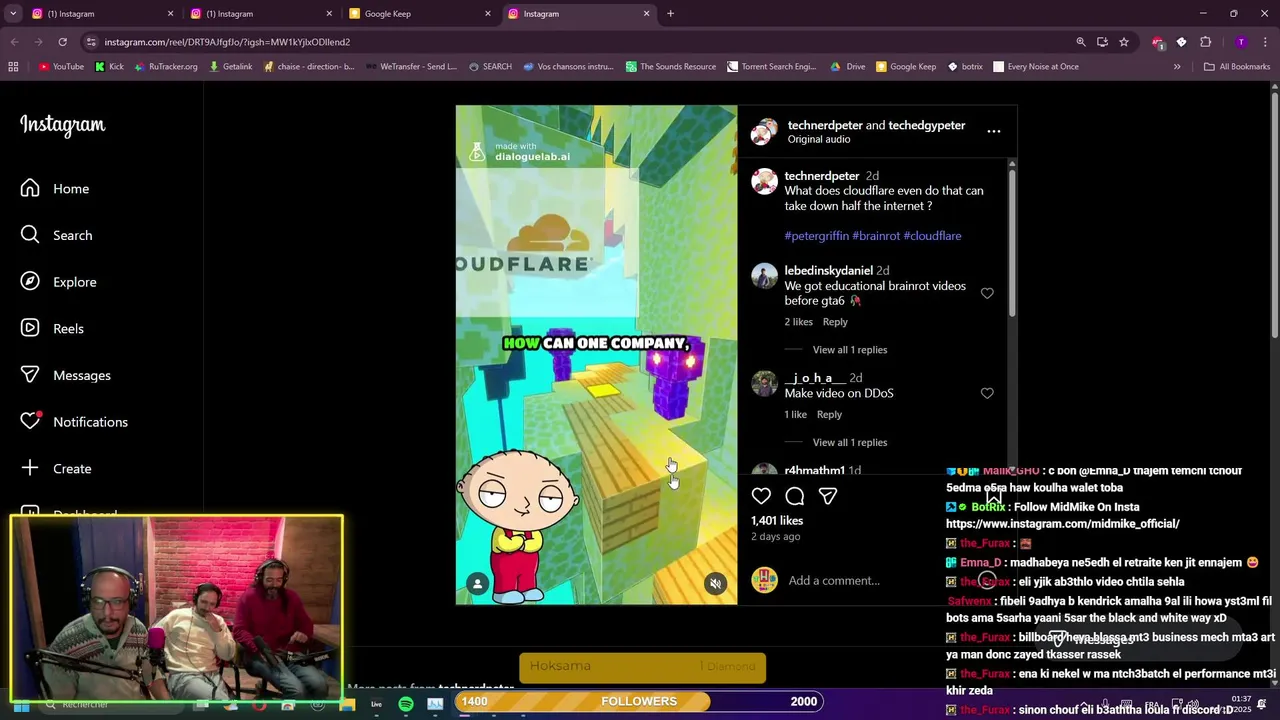This screenshot has height=720, width=1280.
Task: Open a new browser tab
Action: coord(671,14)
